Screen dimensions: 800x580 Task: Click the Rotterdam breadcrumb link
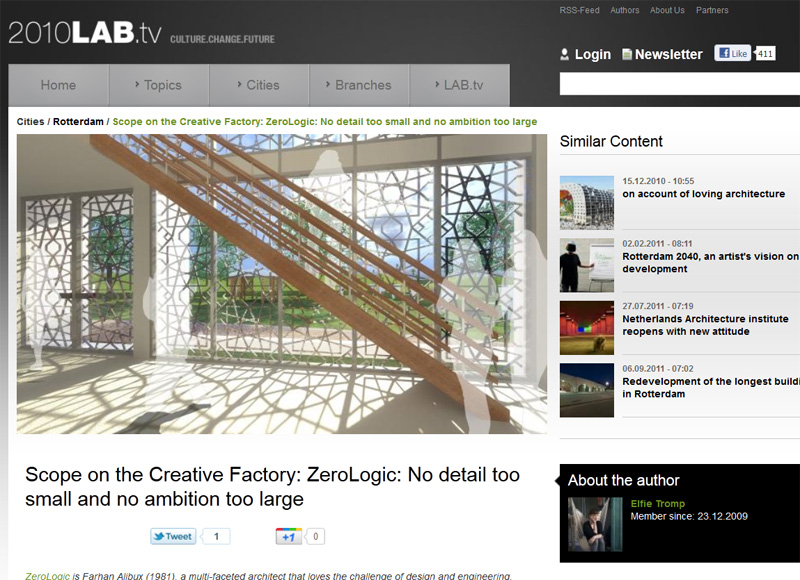(x=78, y=121)
